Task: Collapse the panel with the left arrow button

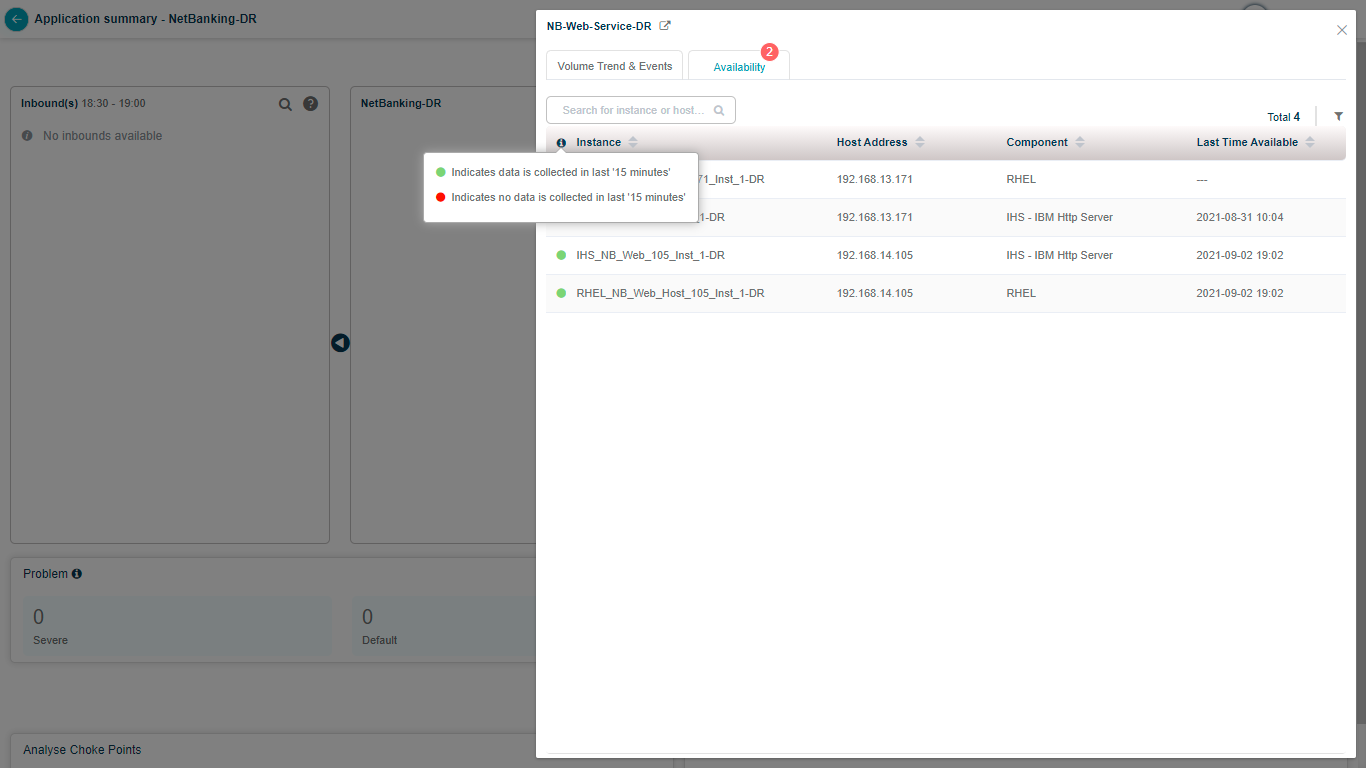Action: coord(340,343)
